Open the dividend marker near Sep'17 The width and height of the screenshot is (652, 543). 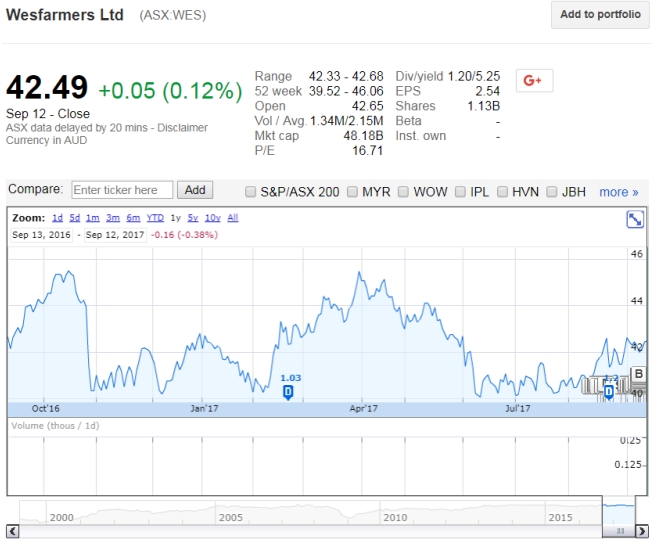pyautogui.click(x=609, y=392)
